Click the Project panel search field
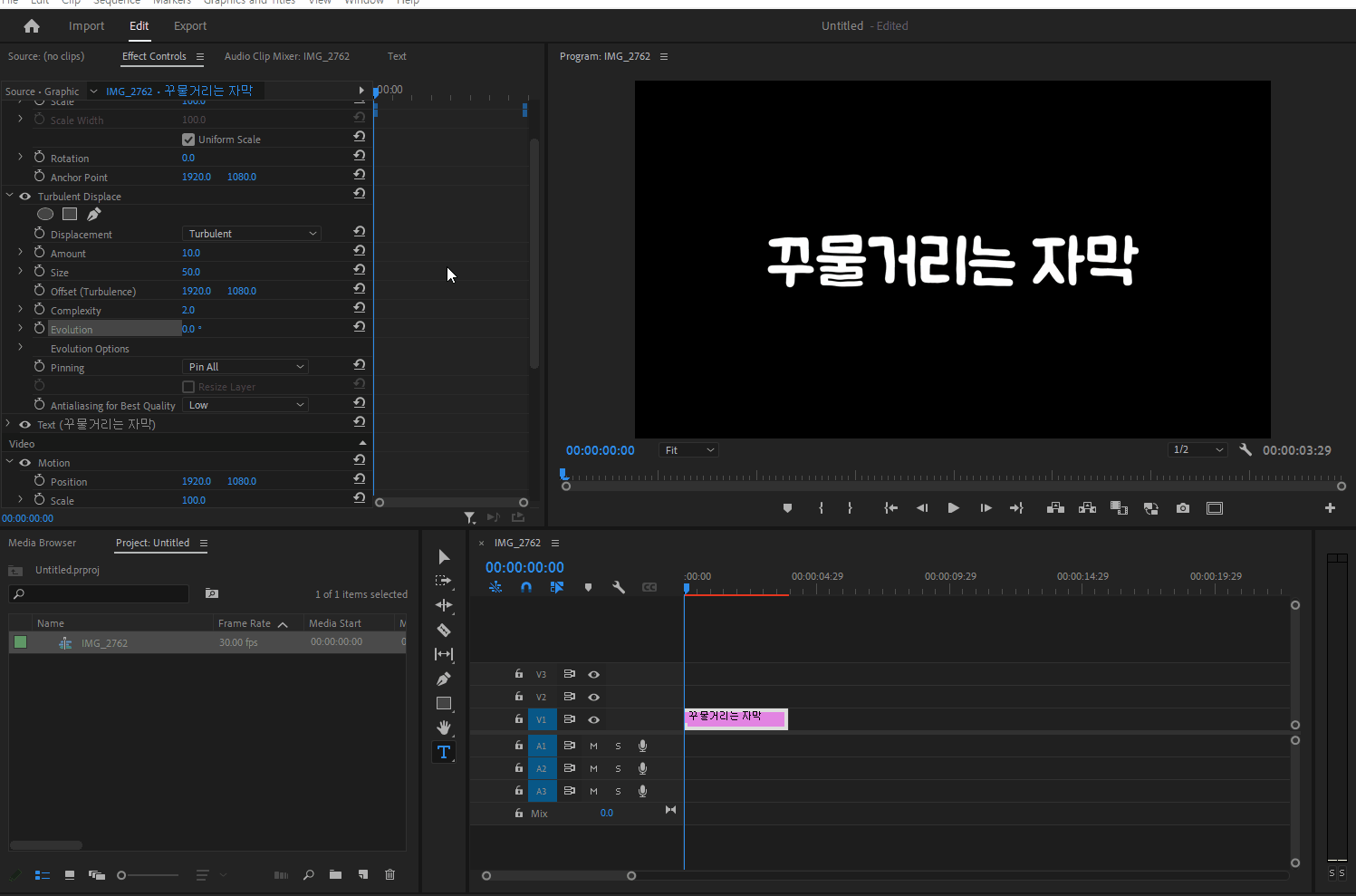 click(x=99, y=594)
